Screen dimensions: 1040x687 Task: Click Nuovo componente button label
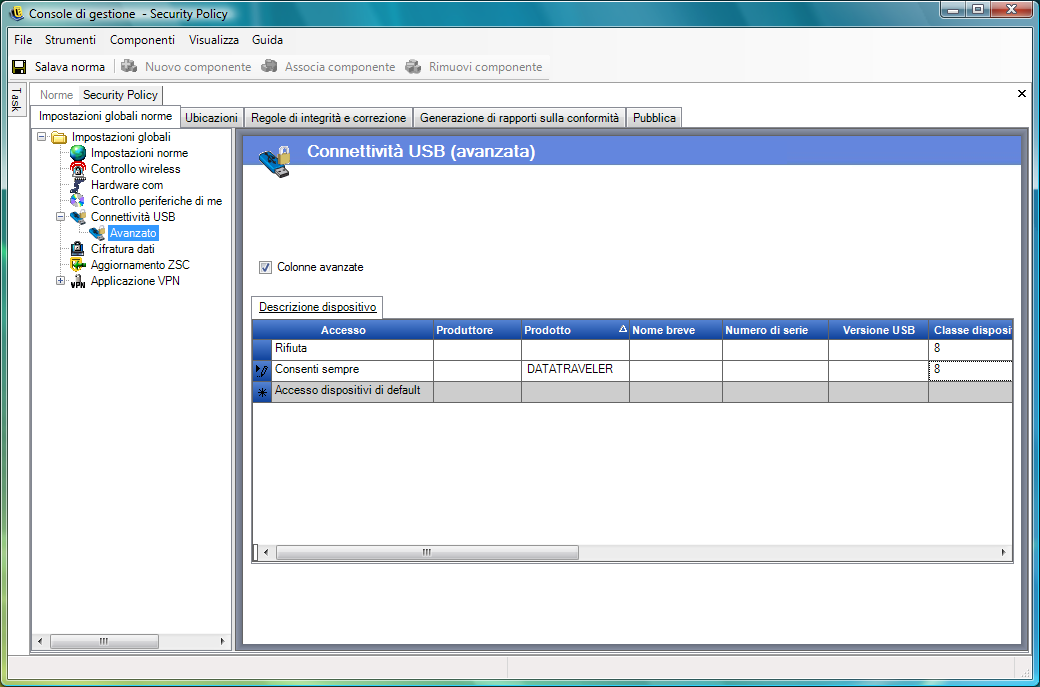198,67
